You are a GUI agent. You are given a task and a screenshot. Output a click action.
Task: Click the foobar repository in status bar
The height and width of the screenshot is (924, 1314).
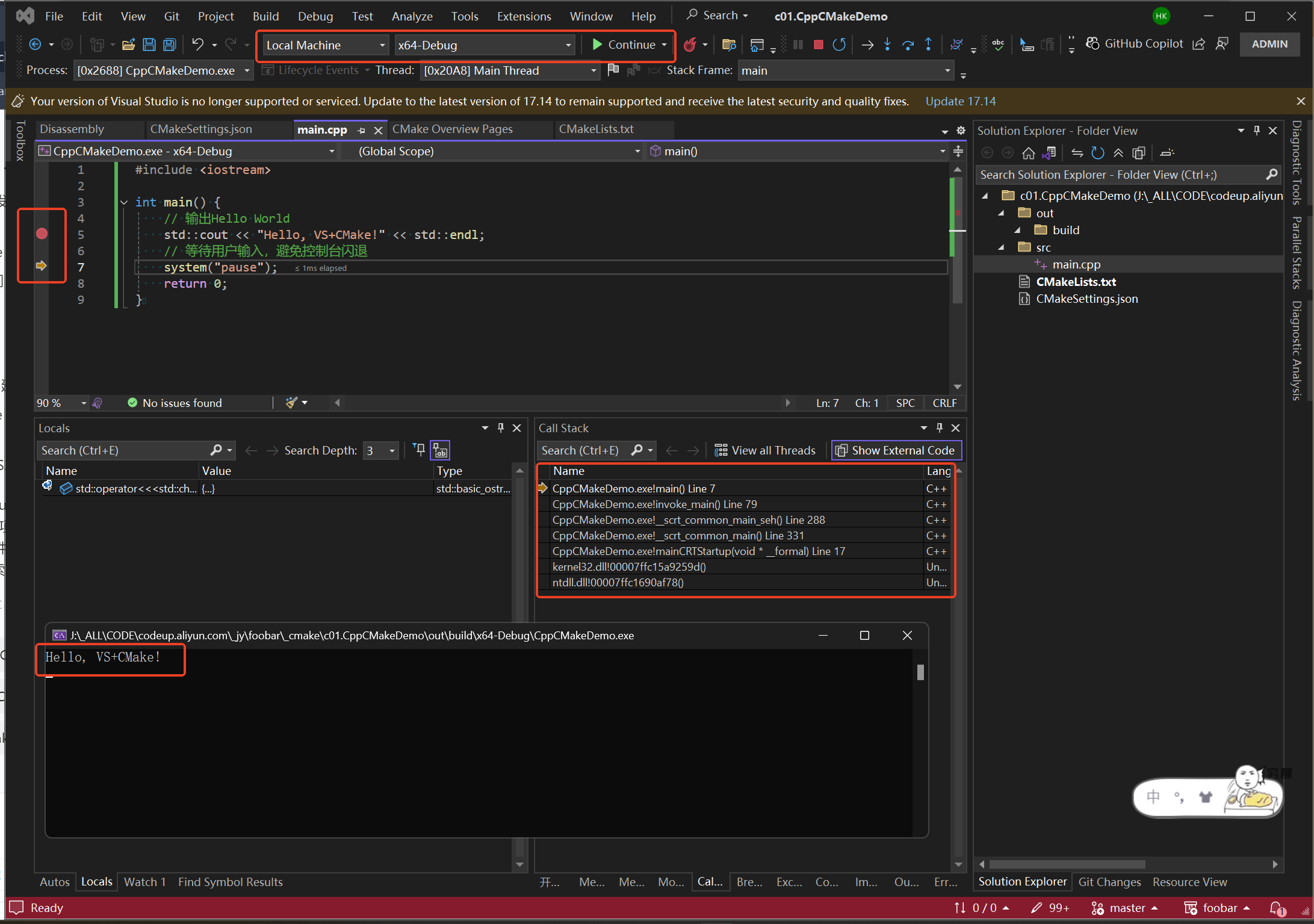pyautogui.click(x=1217, y=908)
